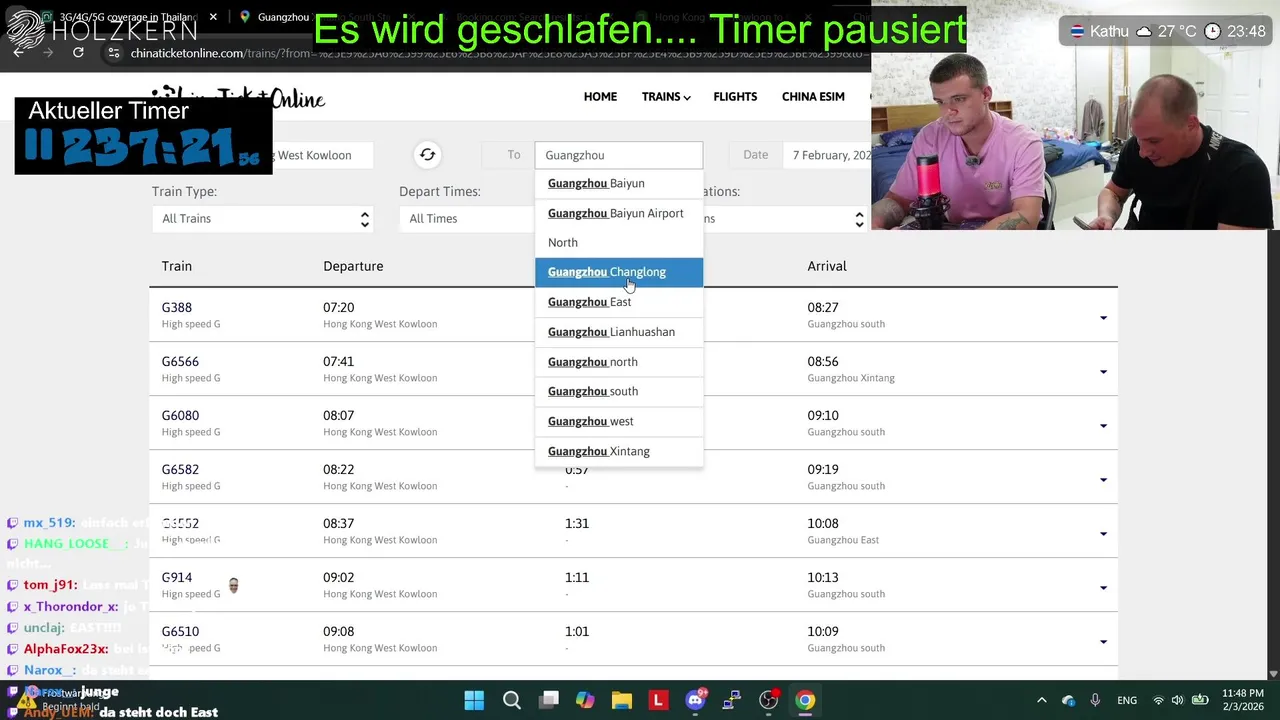Click the Departure column header
Image resolution: width=1280 pixels, height=720 pixels.
click(x=353, y=266)
